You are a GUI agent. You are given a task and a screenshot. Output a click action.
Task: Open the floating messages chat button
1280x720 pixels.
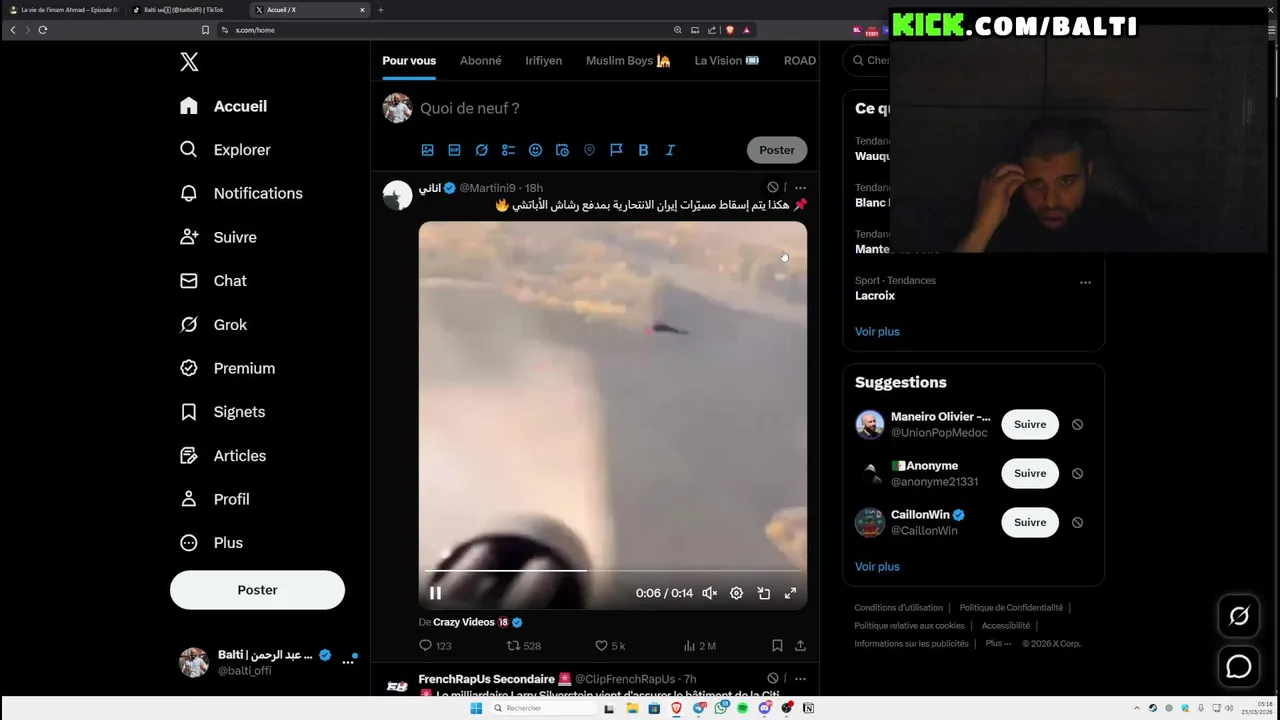(x=1239, y=666)
